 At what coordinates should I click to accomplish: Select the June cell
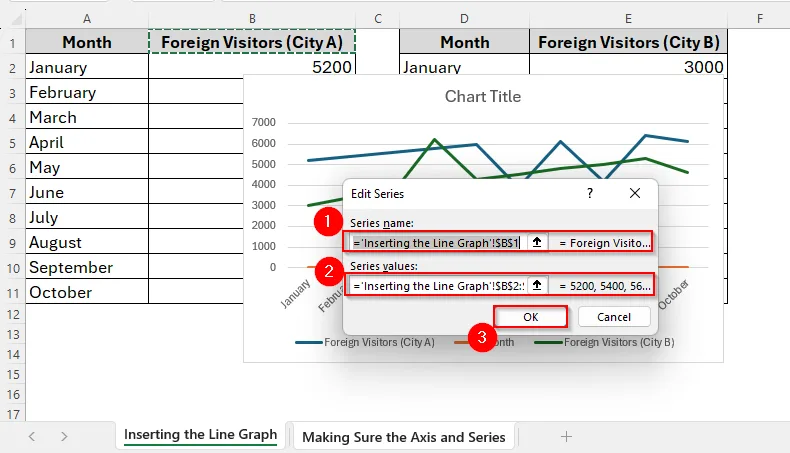pyautogui.click(x=87, y=192)
